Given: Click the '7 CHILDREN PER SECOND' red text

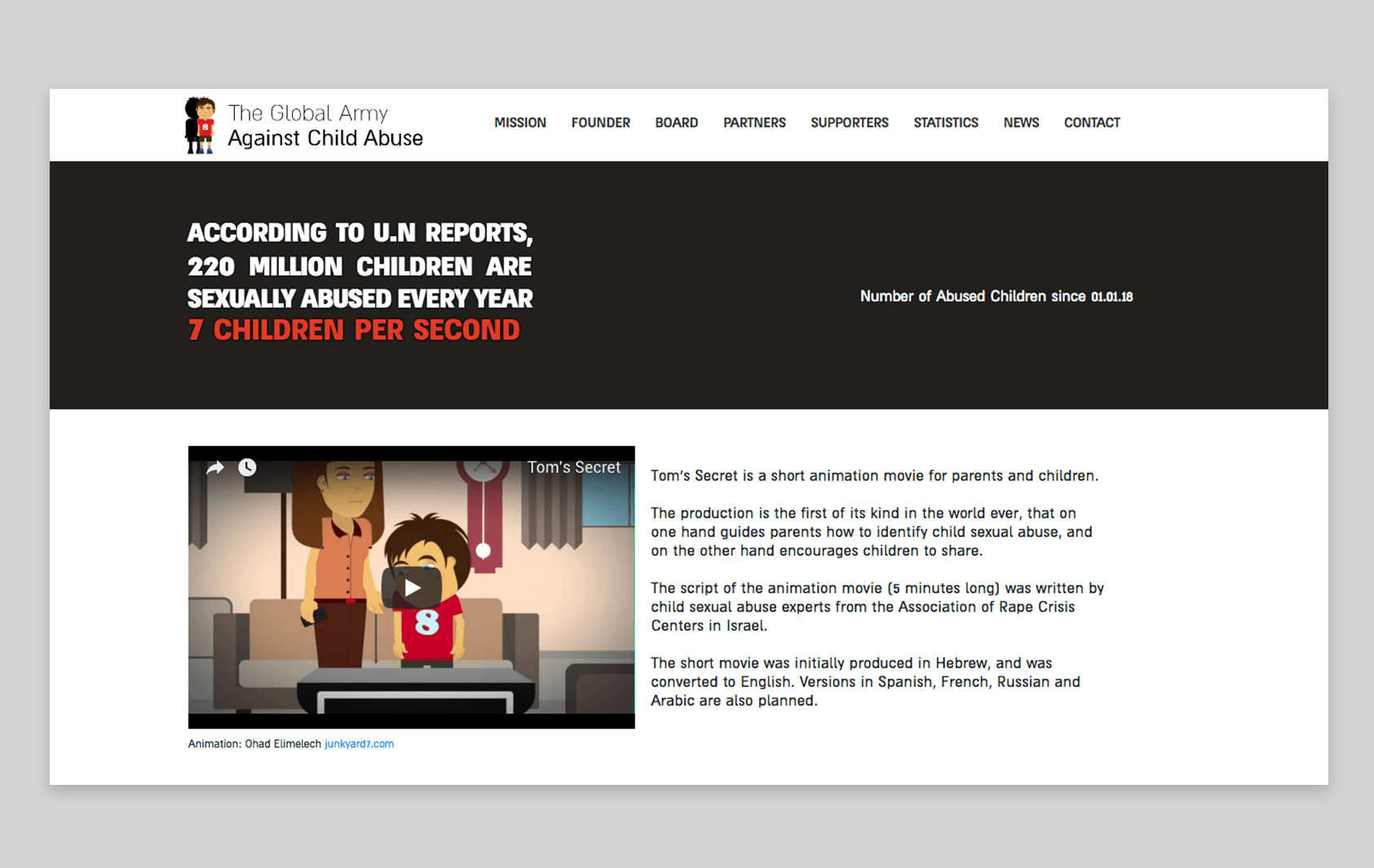Looking at the screenshot, I should 354,330.
